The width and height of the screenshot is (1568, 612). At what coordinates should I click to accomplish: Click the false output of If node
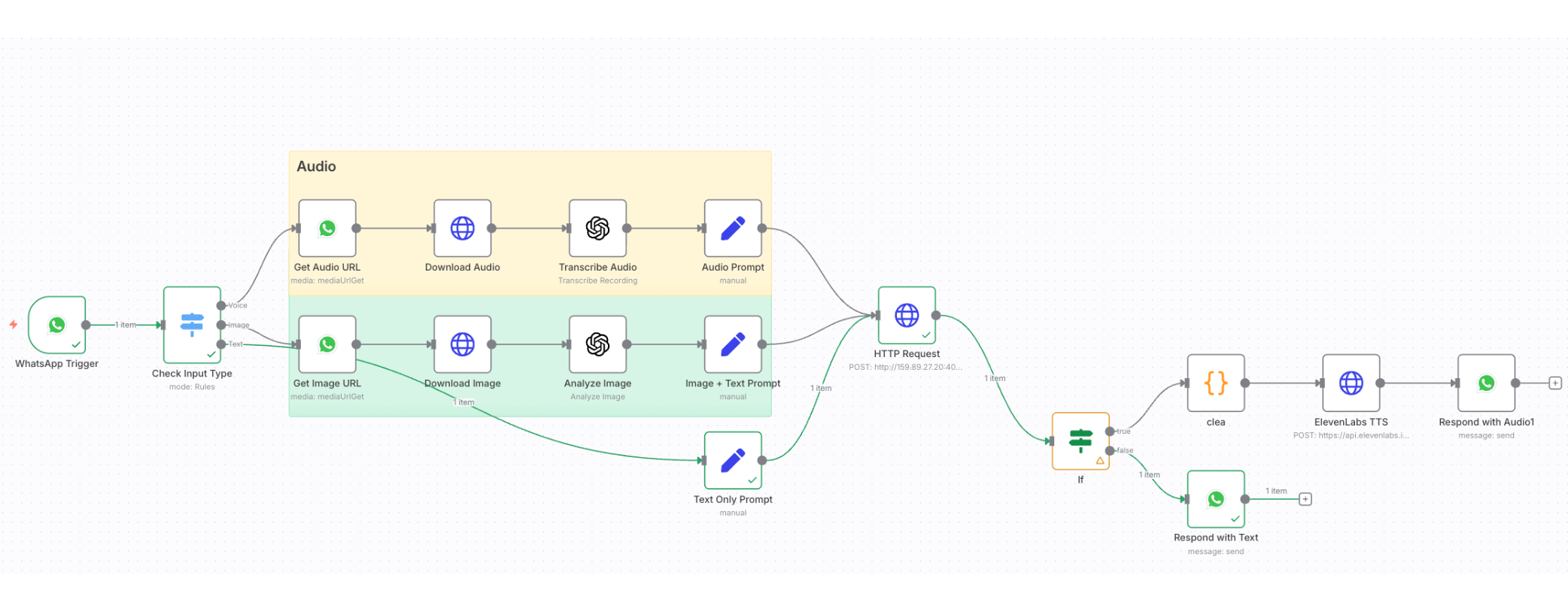1110,450
